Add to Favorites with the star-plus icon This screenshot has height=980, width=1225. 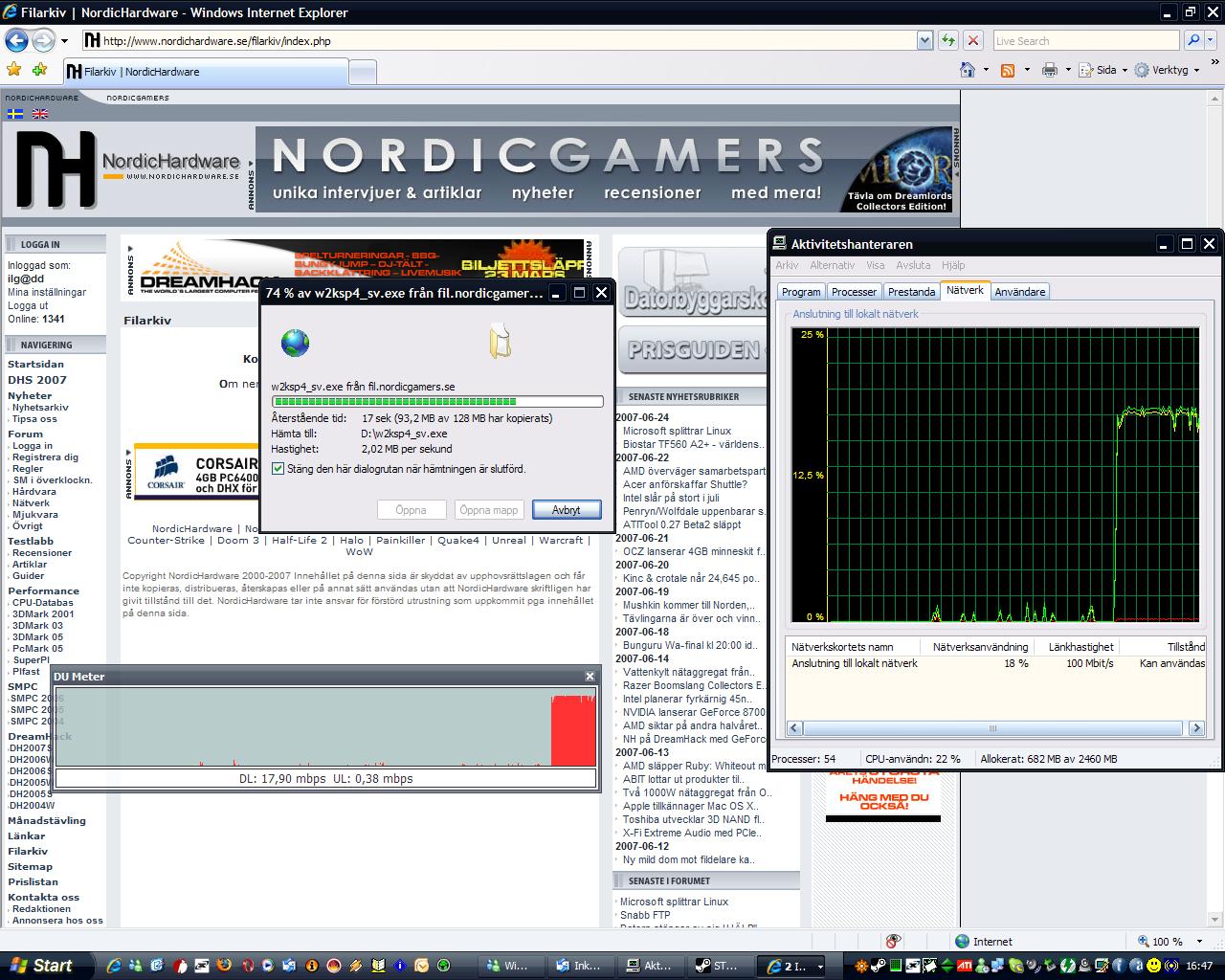point(39,70)
